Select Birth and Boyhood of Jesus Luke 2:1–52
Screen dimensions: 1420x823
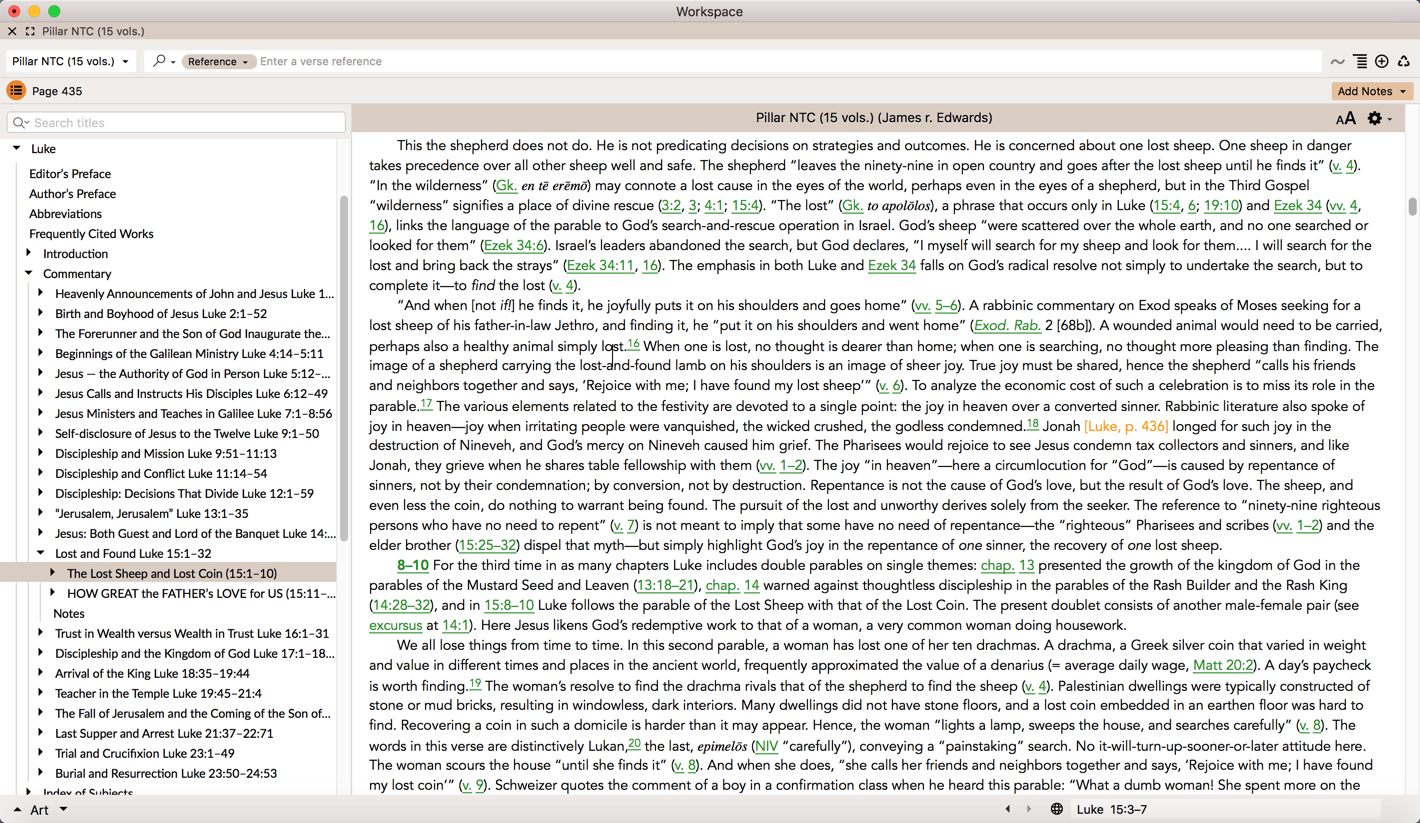point(161,314)
